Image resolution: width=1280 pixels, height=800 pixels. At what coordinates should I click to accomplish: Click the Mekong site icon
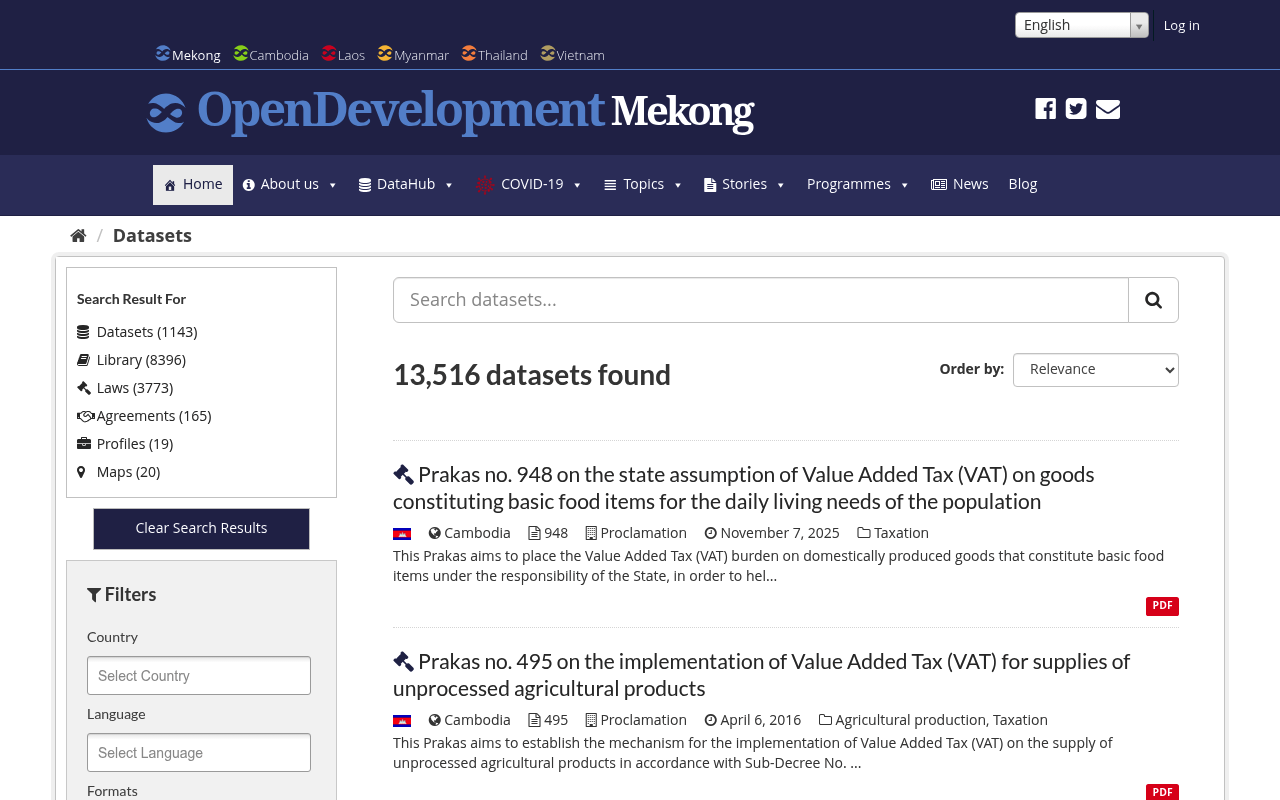pyautogui.click(x=163, y=53)
